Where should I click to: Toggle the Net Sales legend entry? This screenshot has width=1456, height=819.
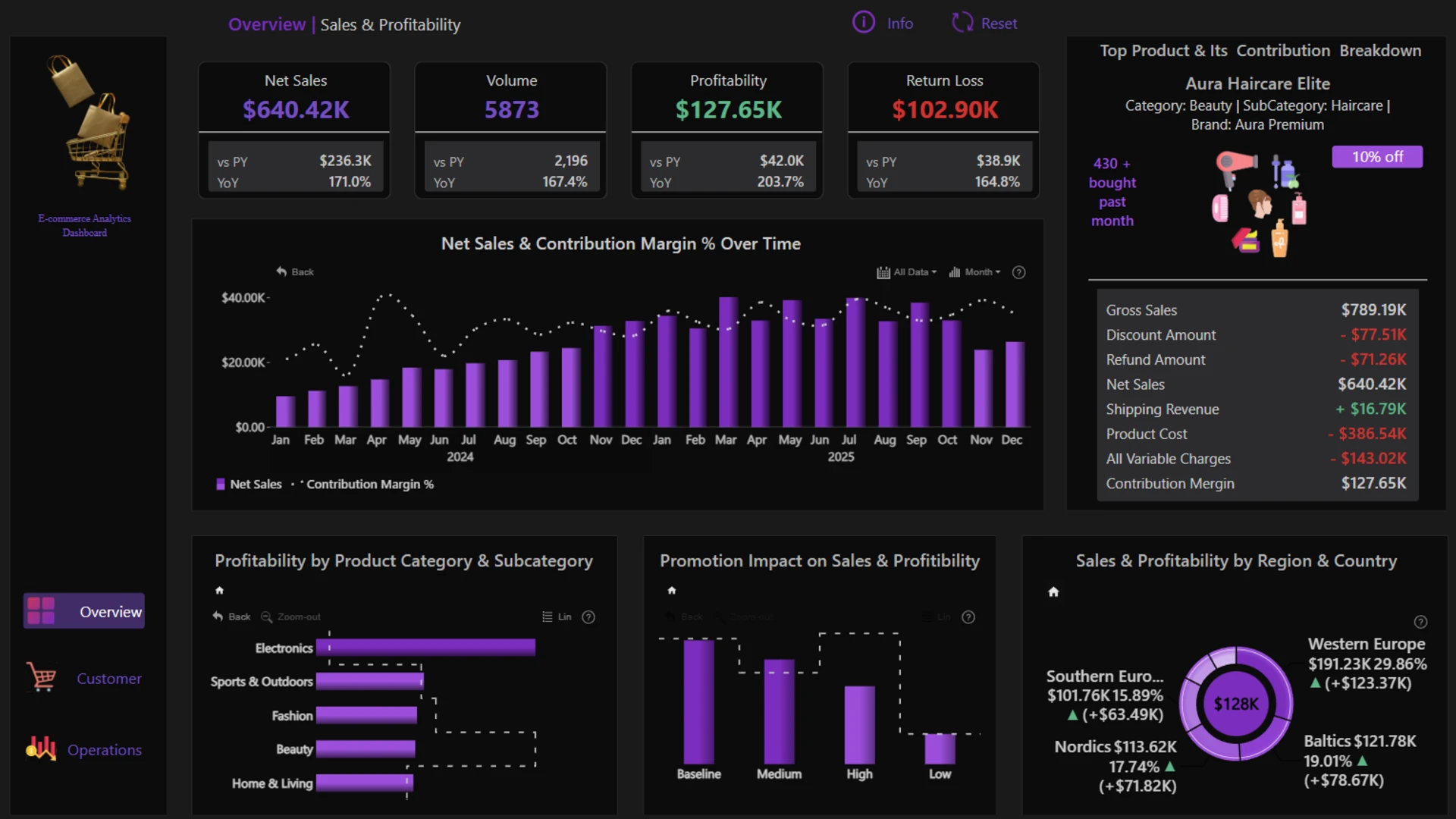click(x=249, y=484)
